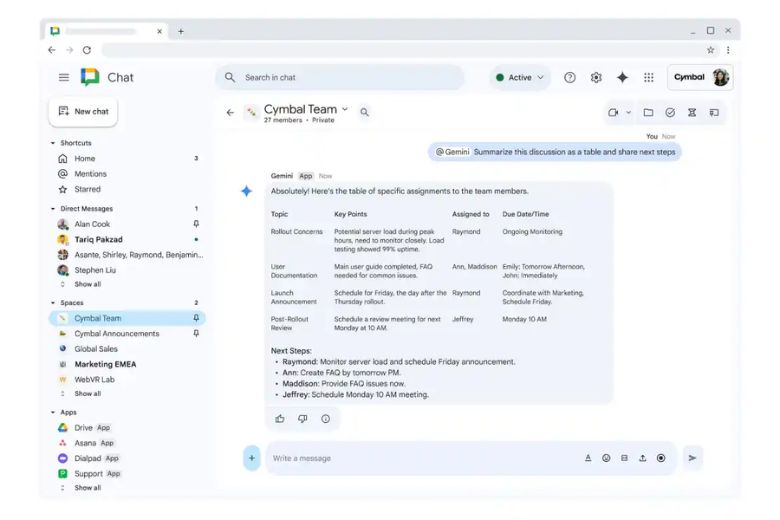Click the Search in chat field

340,77
